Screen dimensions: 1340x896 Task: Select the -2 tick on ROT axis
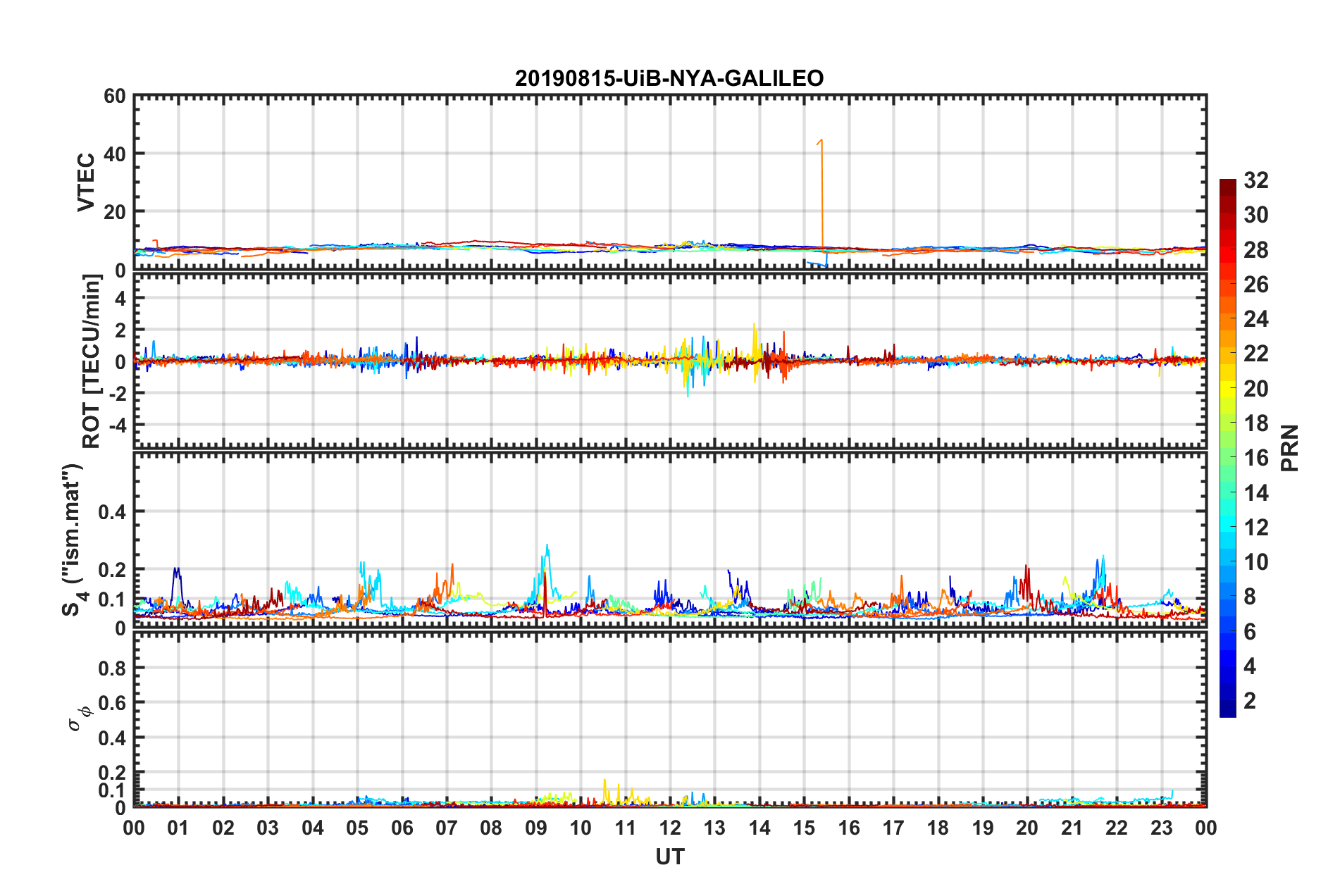116,393
